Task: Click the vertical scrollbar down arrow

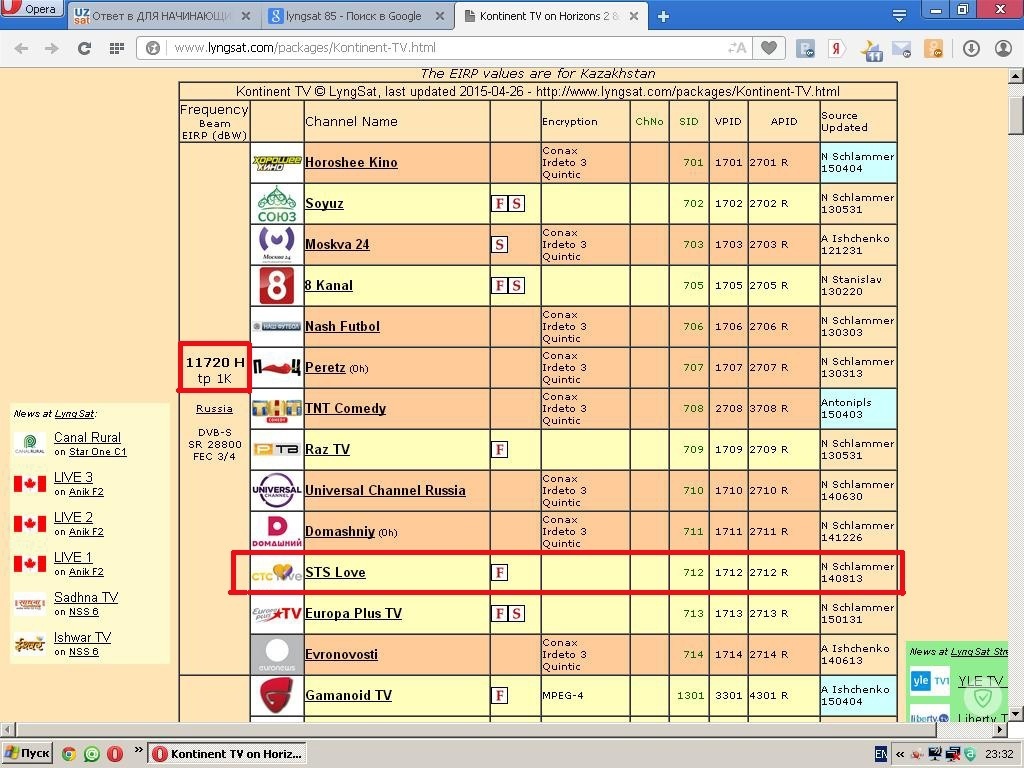Action: (1016, 713)
